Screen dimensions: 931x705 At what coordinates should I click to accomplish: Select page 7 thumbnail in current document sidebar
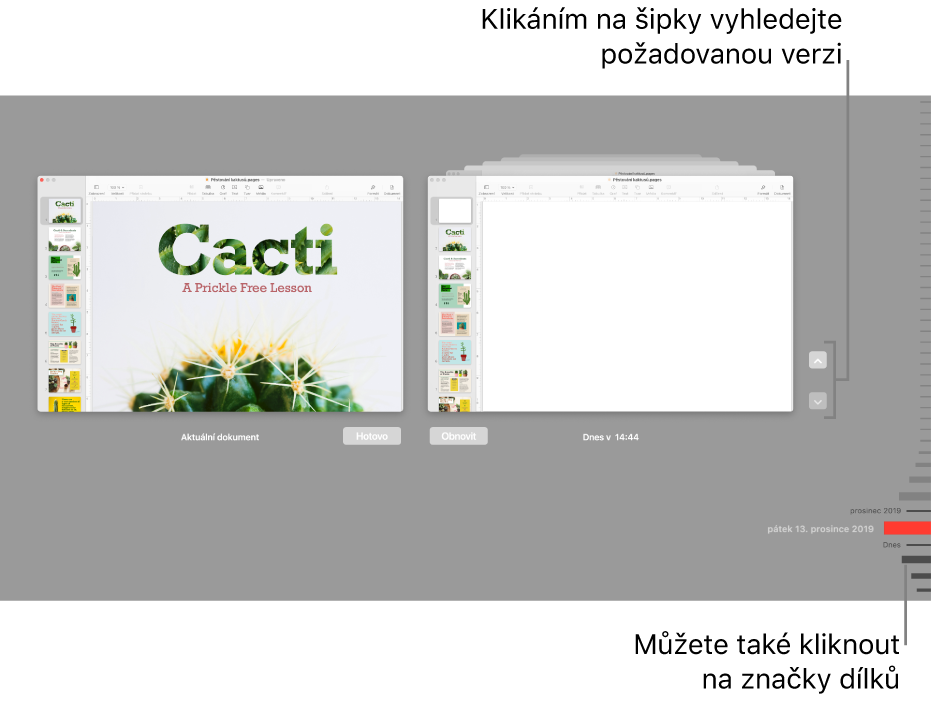(x=64, y=380)
